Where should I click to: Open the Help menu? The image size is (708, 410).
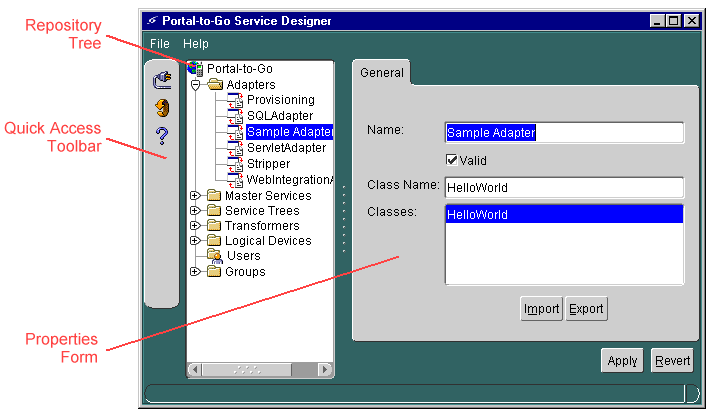point(196,44)
